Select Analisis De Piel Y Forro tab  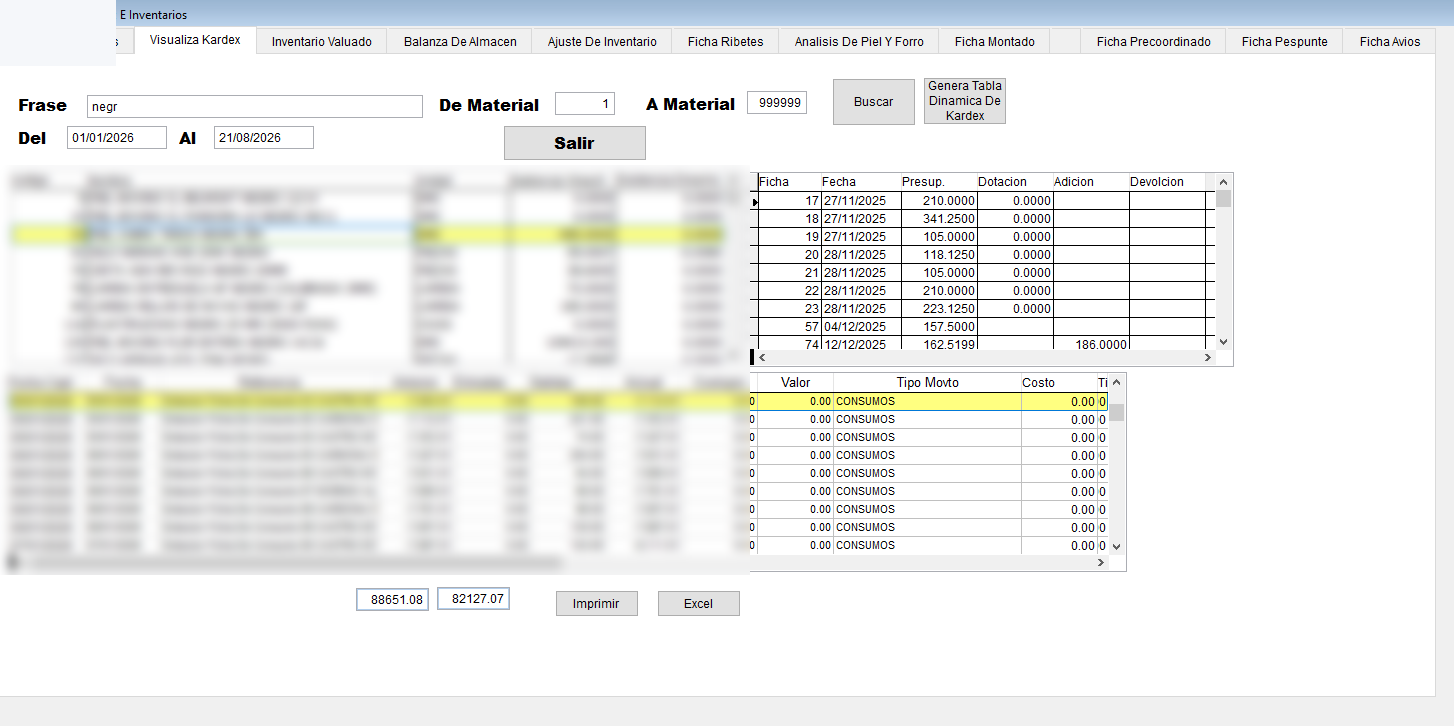tap(859, 42)
